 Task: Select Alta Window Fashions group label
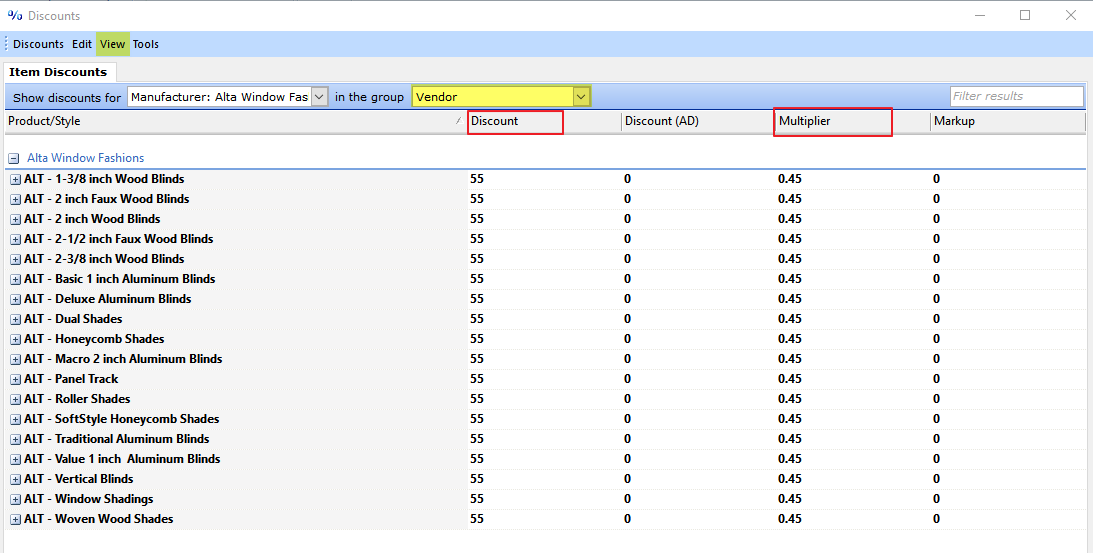point(86,158)
